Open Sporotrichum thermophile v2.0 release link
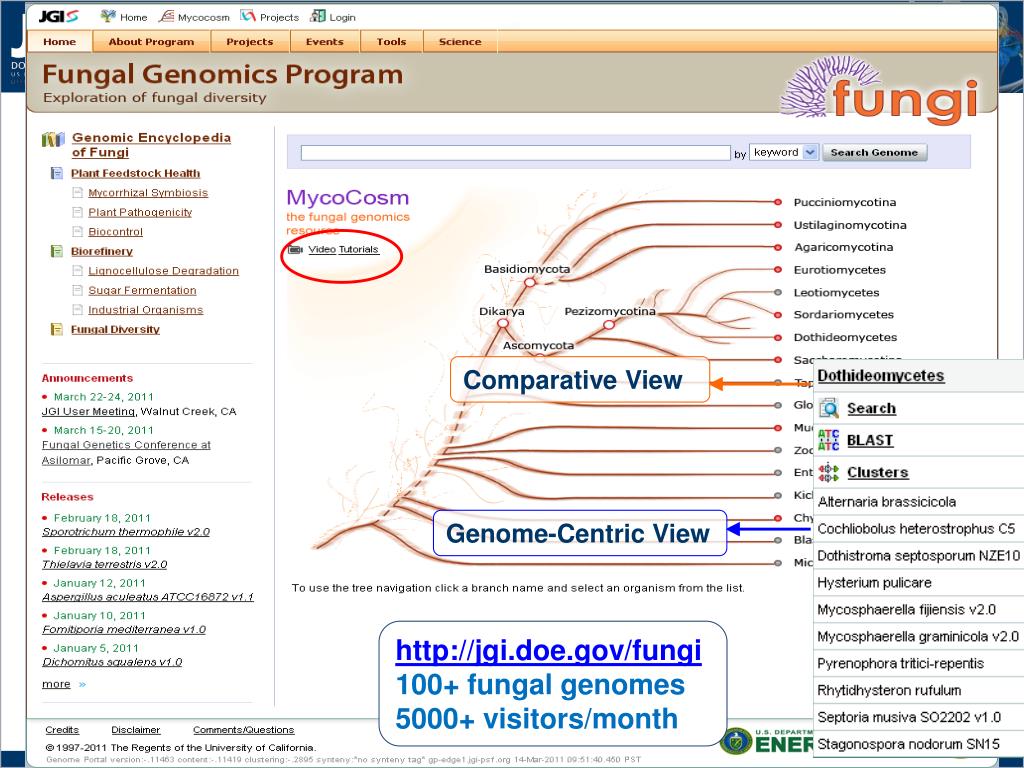 (x=126, y=532)
